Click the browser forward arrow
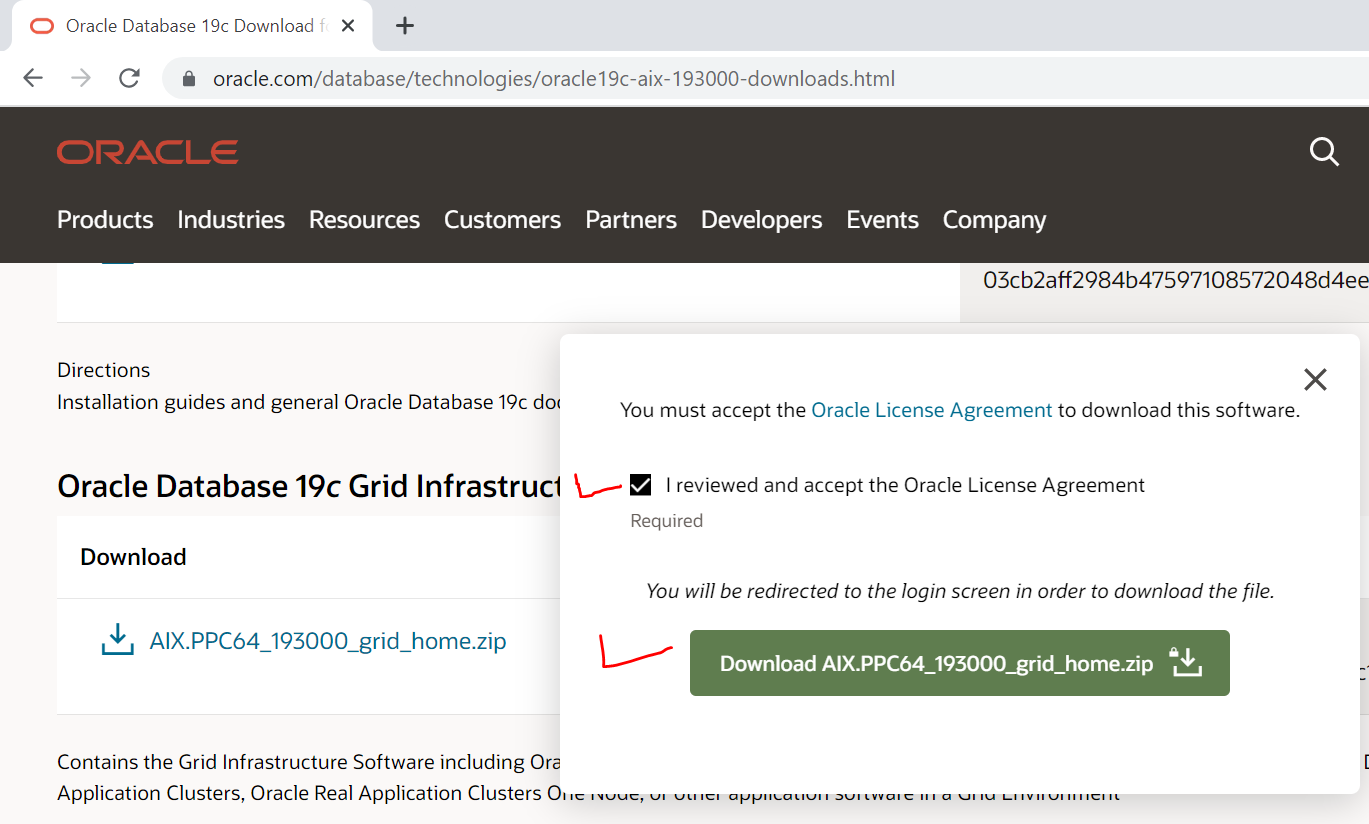This screenshot has width=1369, height=824. coord(81,79)
